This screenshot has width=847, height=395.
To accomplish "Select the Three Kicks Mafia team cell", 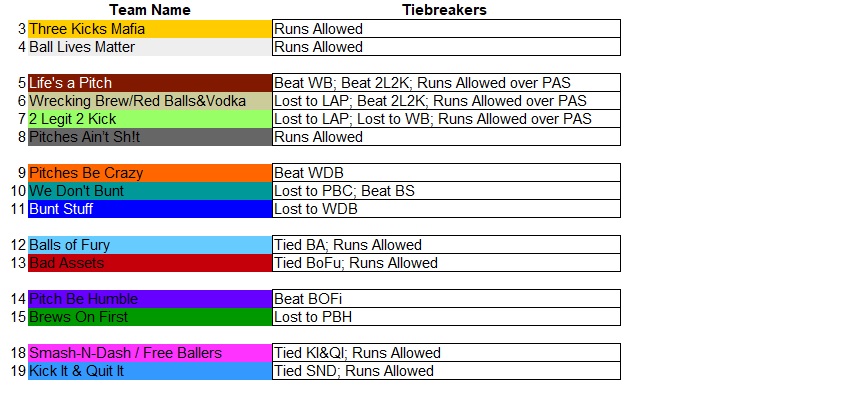I will (150, 29).
